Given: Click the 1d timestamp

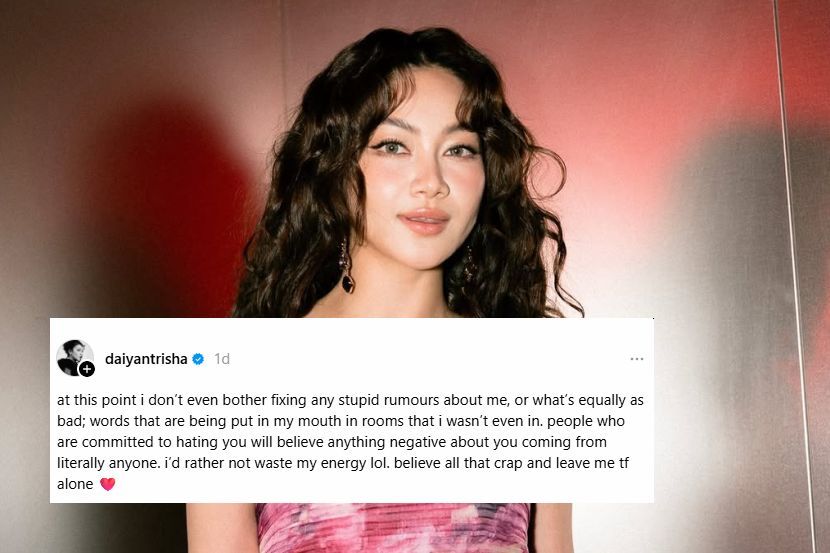Looking at the screenshot, I should click(x=222, y=359).
